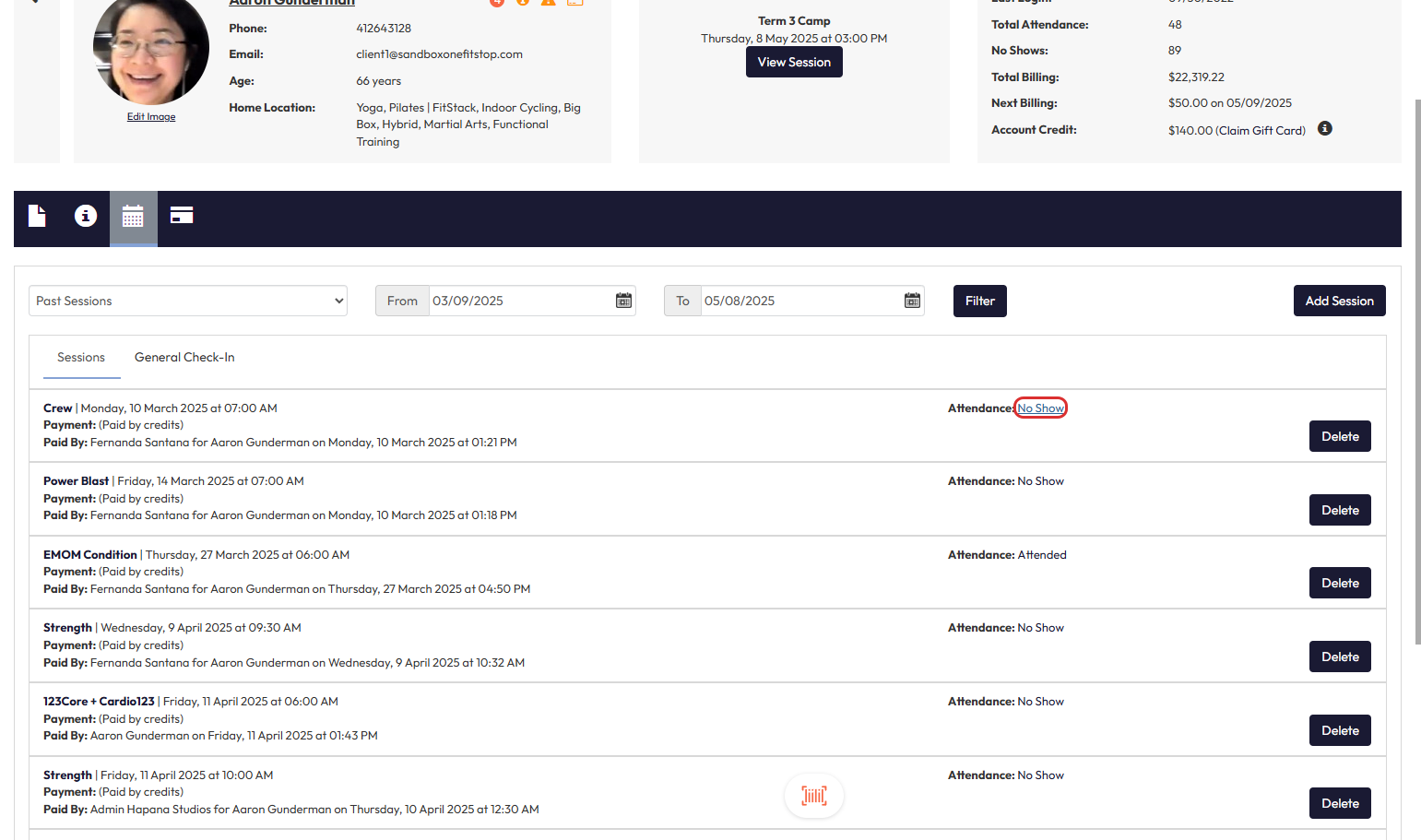Viewport: 1421px width, 840px height.
Task: Click the Add Session button
Action: coord(1339,301)
